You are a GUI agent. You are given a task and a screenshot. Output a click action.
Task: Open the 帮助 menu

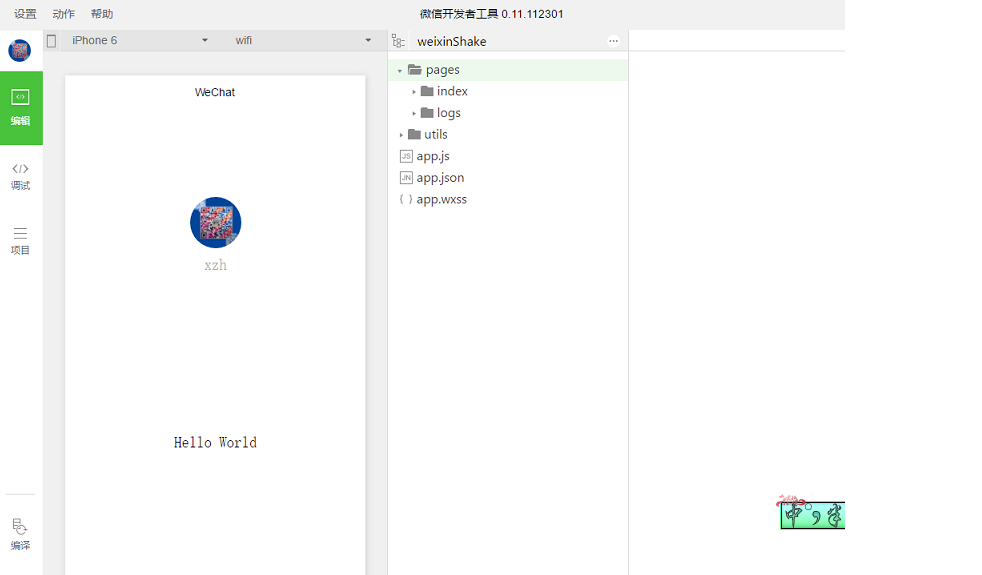tap(101, 14)
